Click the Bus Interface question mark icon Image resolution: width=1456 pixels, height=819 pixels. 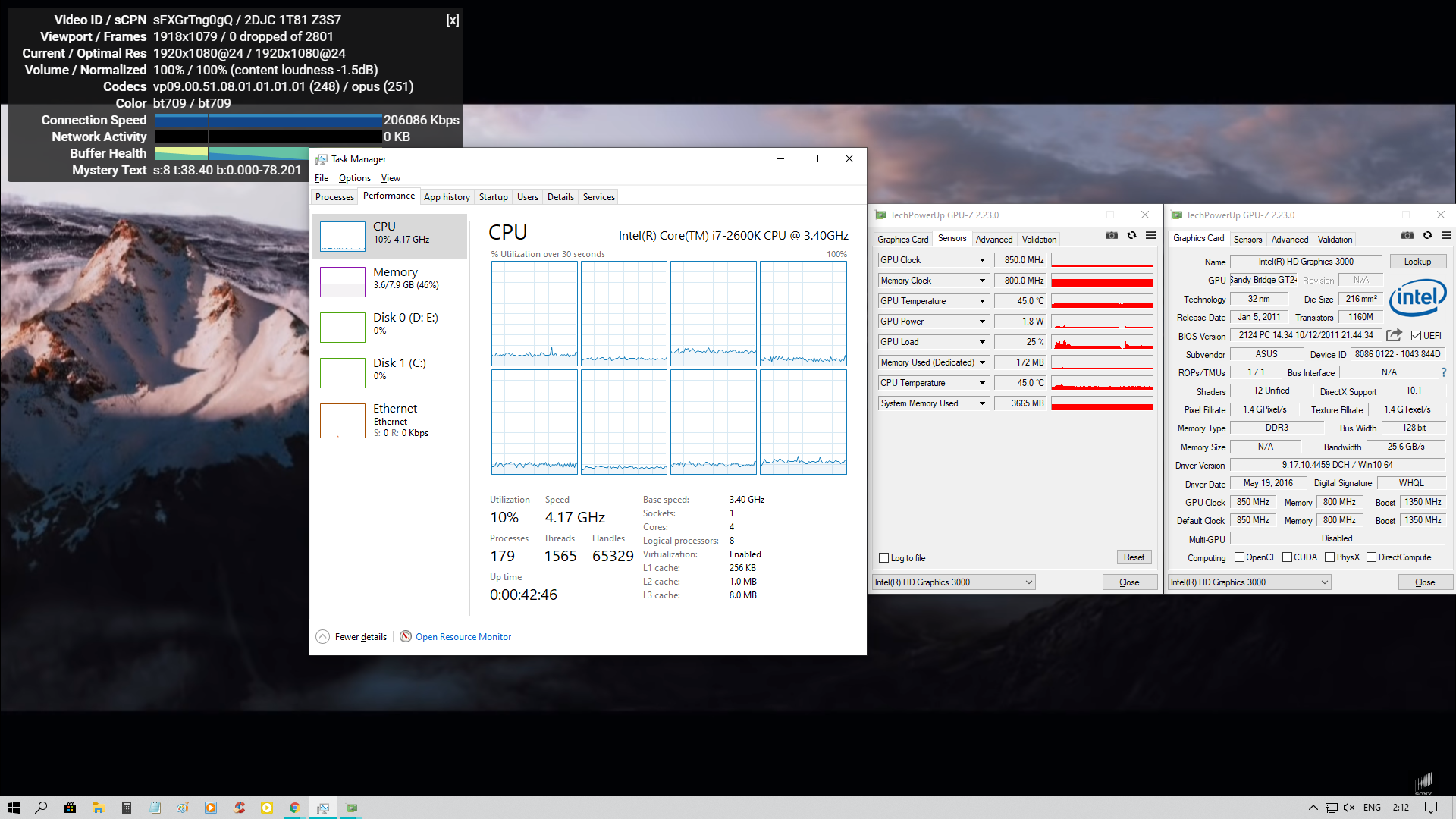coord(1443,372)
